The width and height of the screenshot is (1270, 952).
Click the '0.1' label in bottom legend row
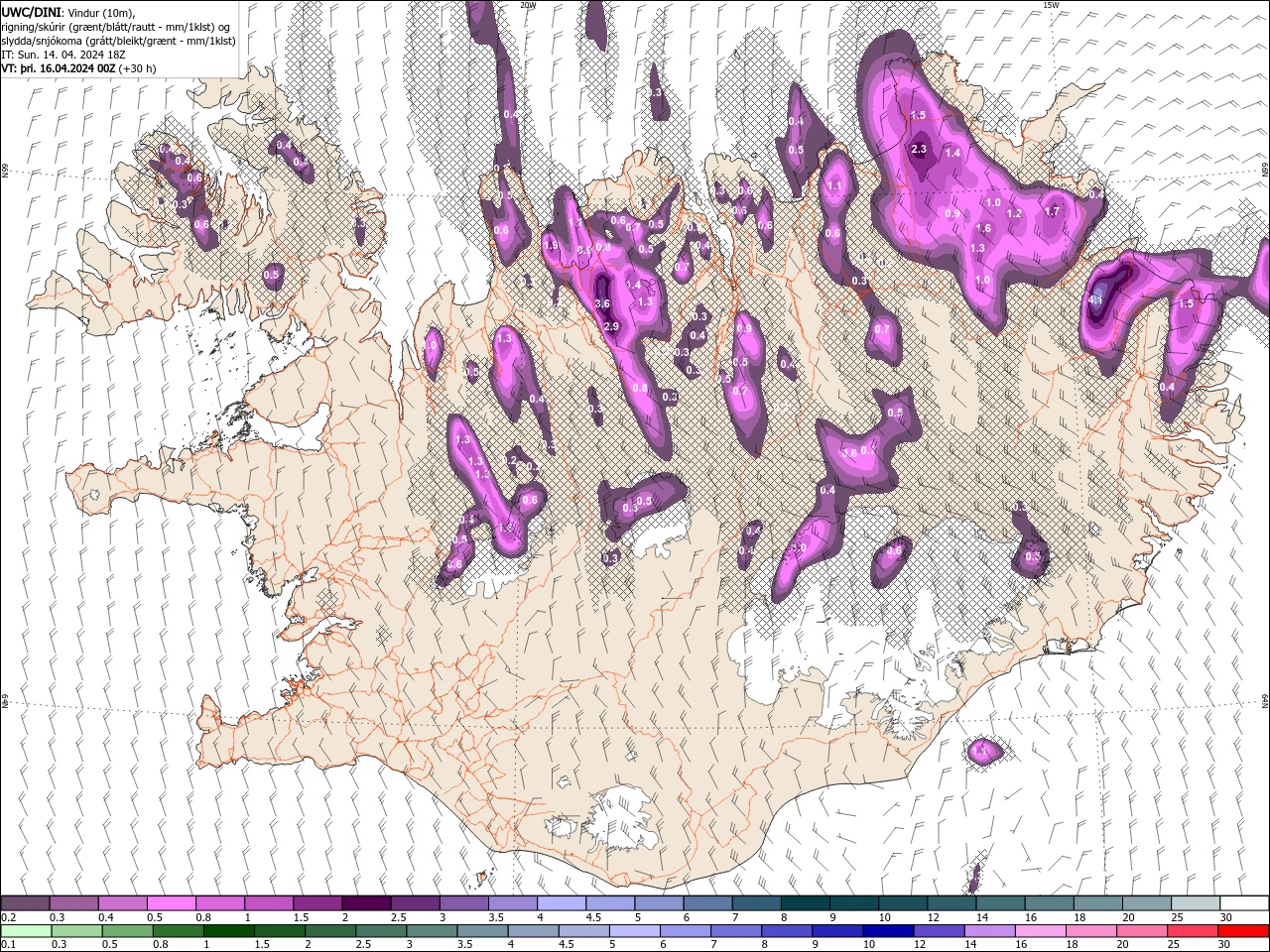[x=8, y=945]
